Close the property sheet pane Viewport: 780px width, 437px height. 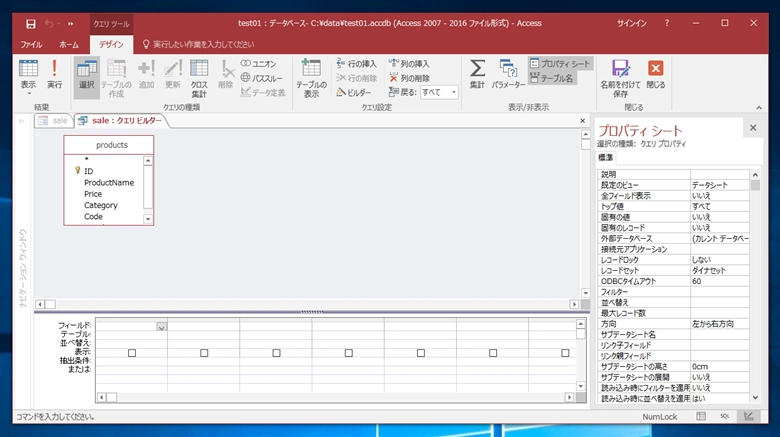point(753,128)
